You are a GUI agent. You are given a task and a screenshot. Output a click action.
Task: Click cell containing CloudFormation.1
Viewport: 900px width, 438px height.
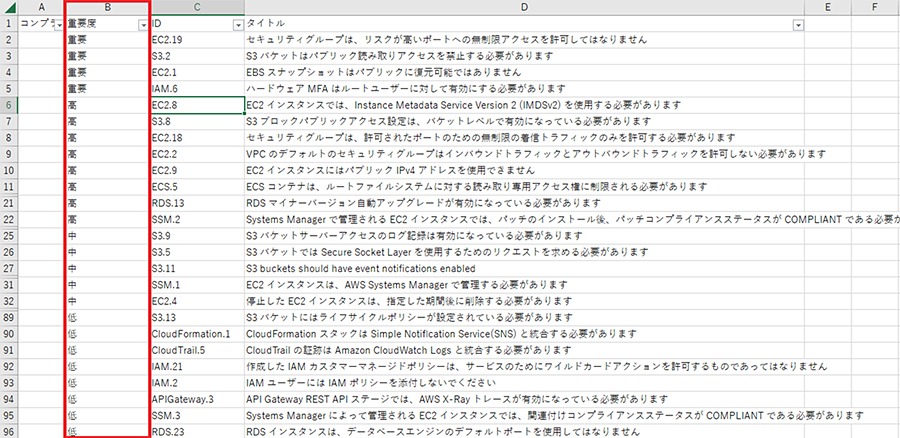click(x=197, y=333)
